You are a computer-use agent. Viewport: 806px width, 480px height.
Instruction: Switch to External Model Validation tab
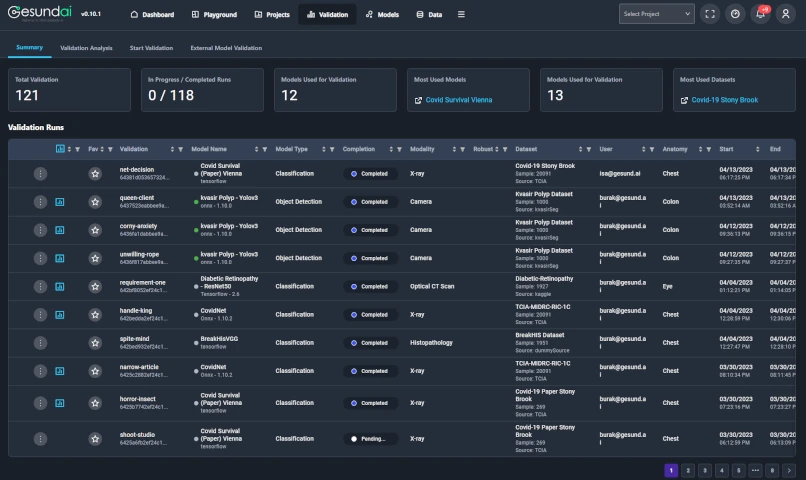point(226,48)
